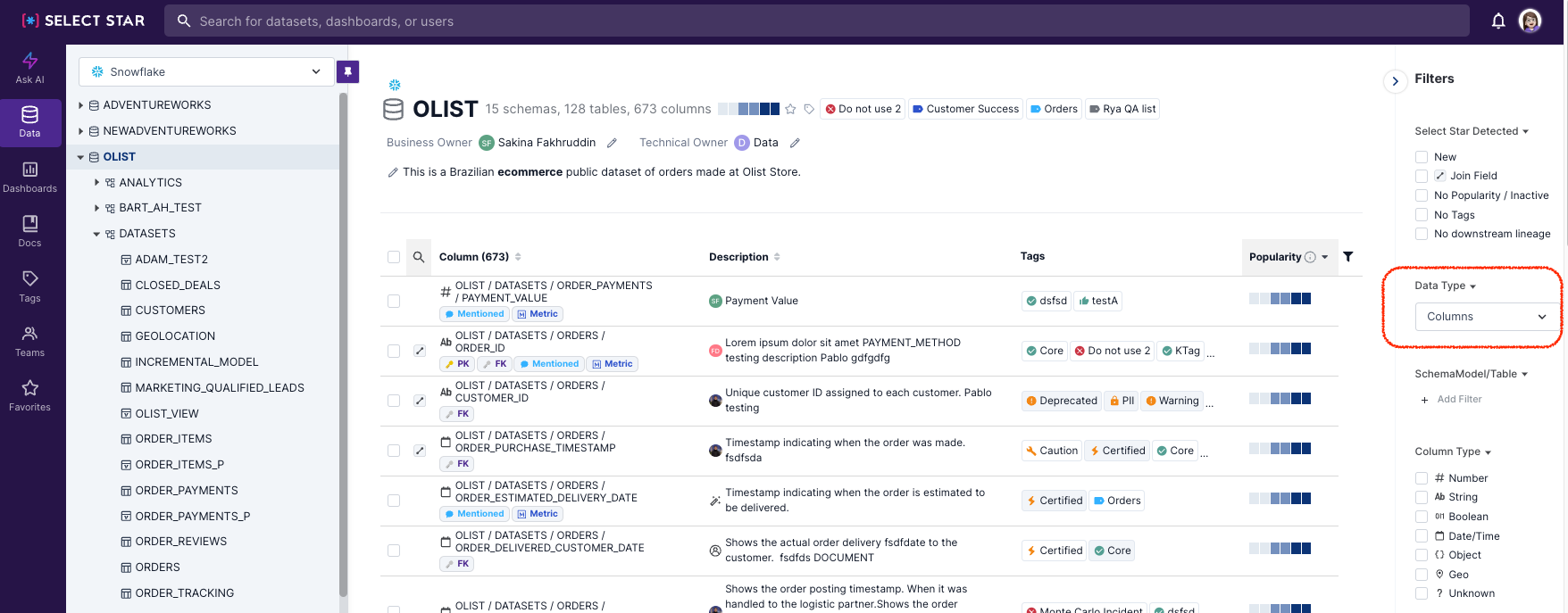Check the Join Field filter

coord(1421,176)
